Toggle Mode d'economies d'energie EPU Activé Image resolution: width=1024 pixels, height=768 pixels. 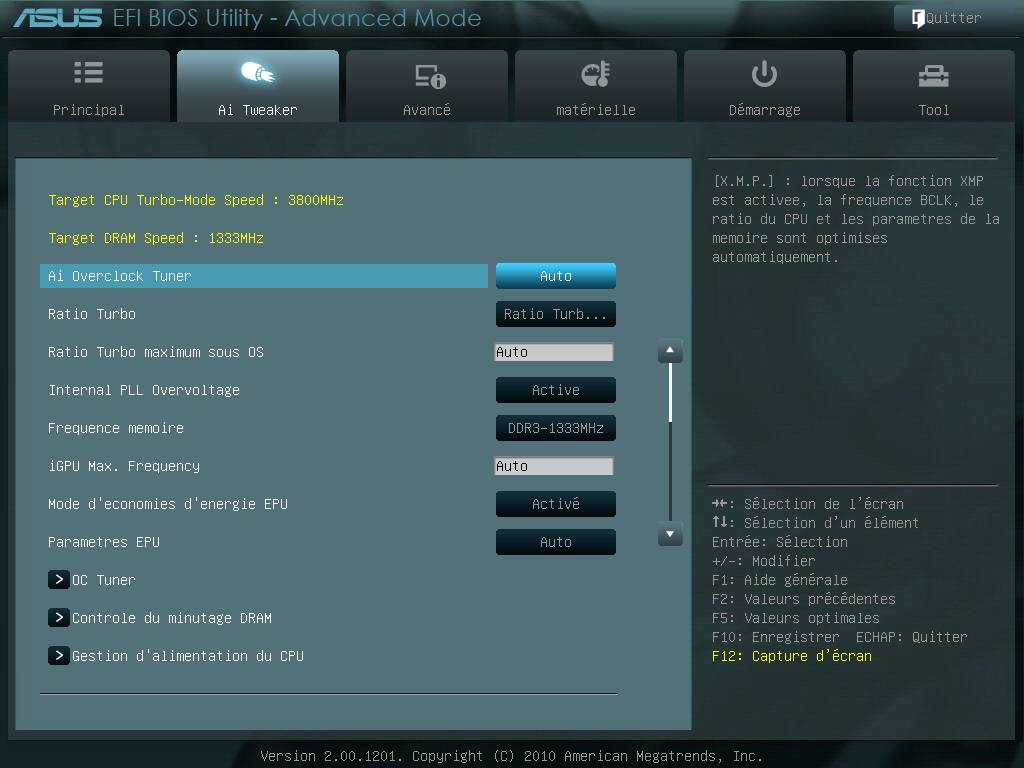pyautogui.click(x=555, y=504)
